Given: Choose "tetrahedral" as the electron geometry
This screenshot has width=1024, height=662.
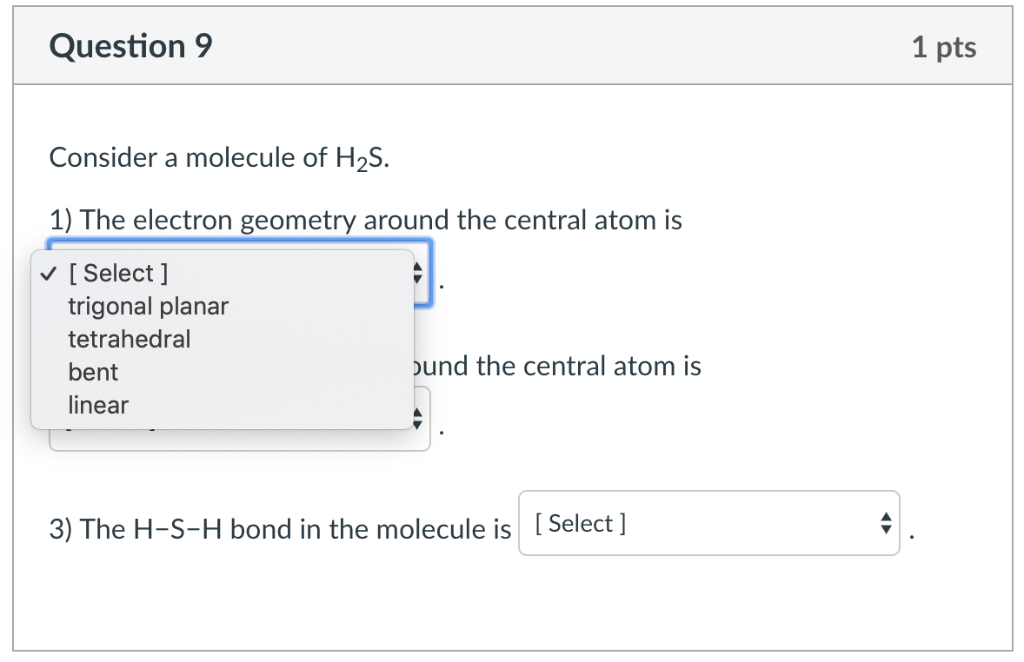Looking at the screenshot, I should [x=129, y=339].
